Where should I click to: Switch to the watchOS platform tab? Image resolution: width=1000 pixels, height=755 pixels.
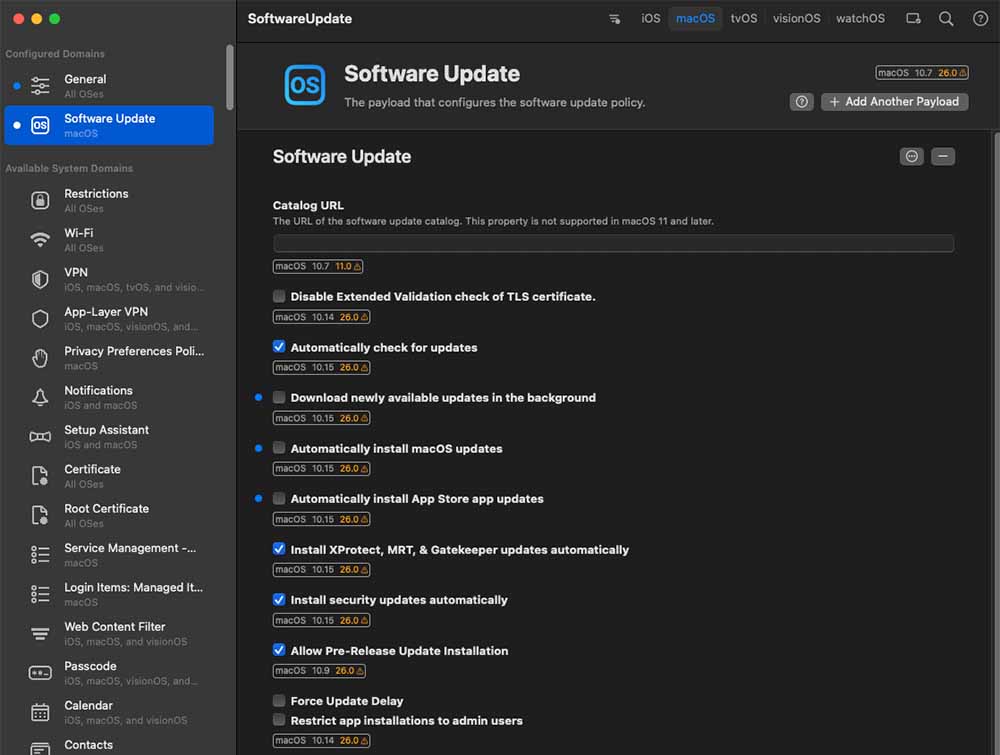coord(860,18)
